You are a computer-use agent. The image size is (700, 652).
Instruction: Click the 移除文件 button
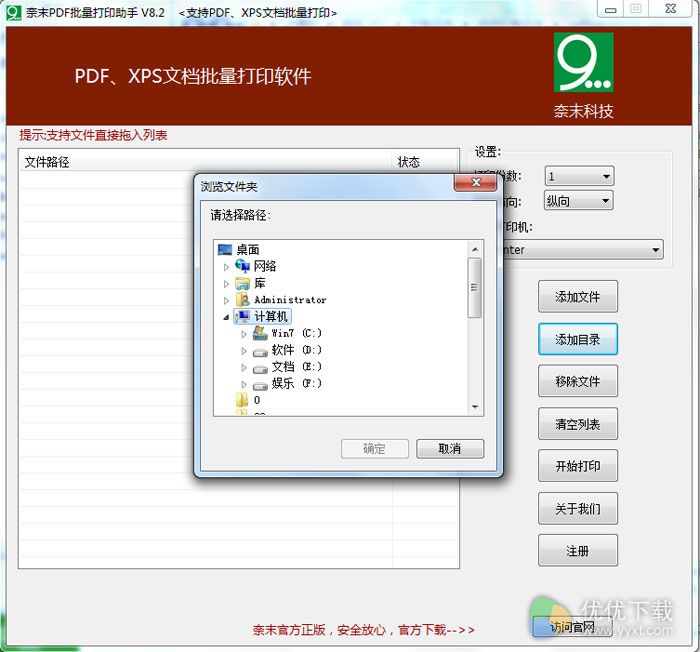[578, 381]
